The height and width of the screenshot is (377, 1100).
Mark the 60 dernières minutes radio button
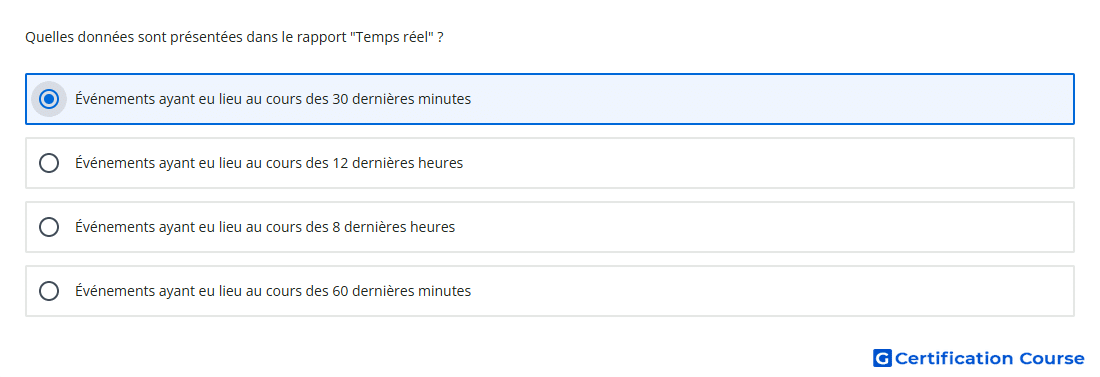click(x=49, y=291)
